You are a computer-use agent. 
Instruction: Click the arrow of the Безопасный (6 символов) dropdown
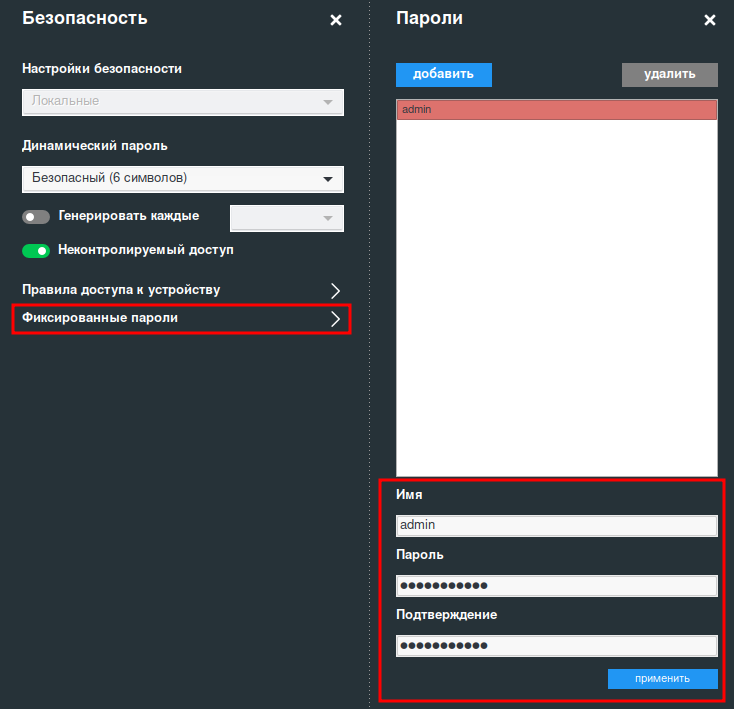click(327, 179)
